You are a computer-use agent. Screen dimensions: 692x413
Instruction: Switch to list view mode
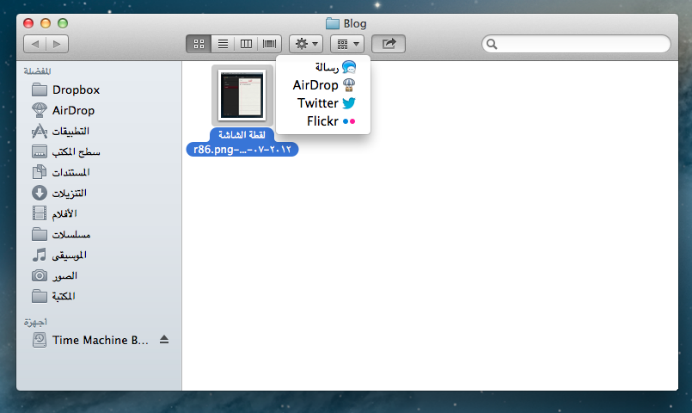(222, 44)
